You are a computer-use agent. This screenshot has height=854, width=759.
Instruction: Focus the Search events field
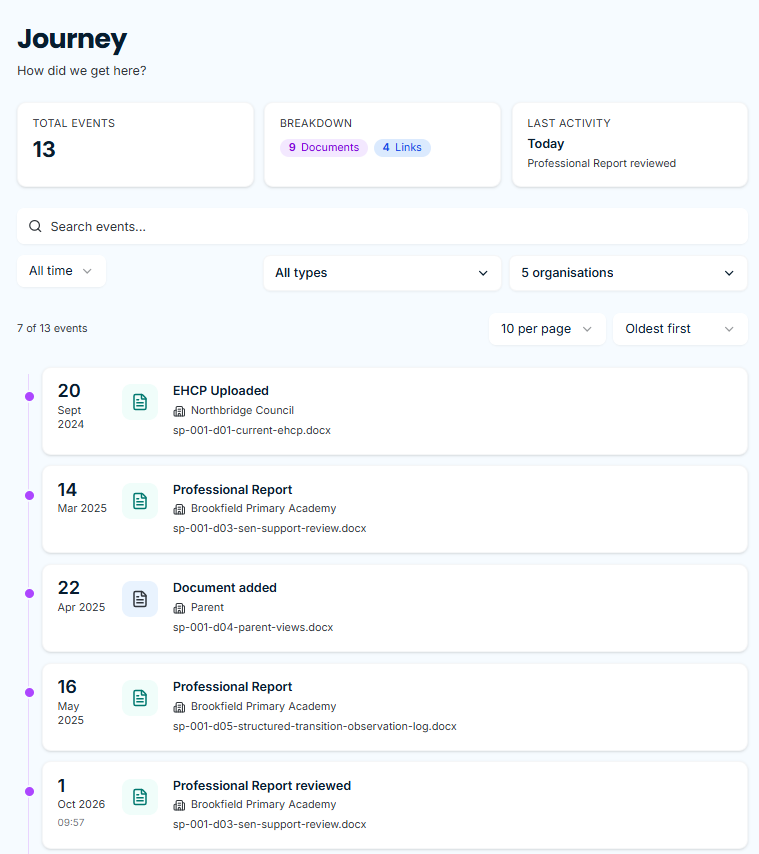(382, 227)
